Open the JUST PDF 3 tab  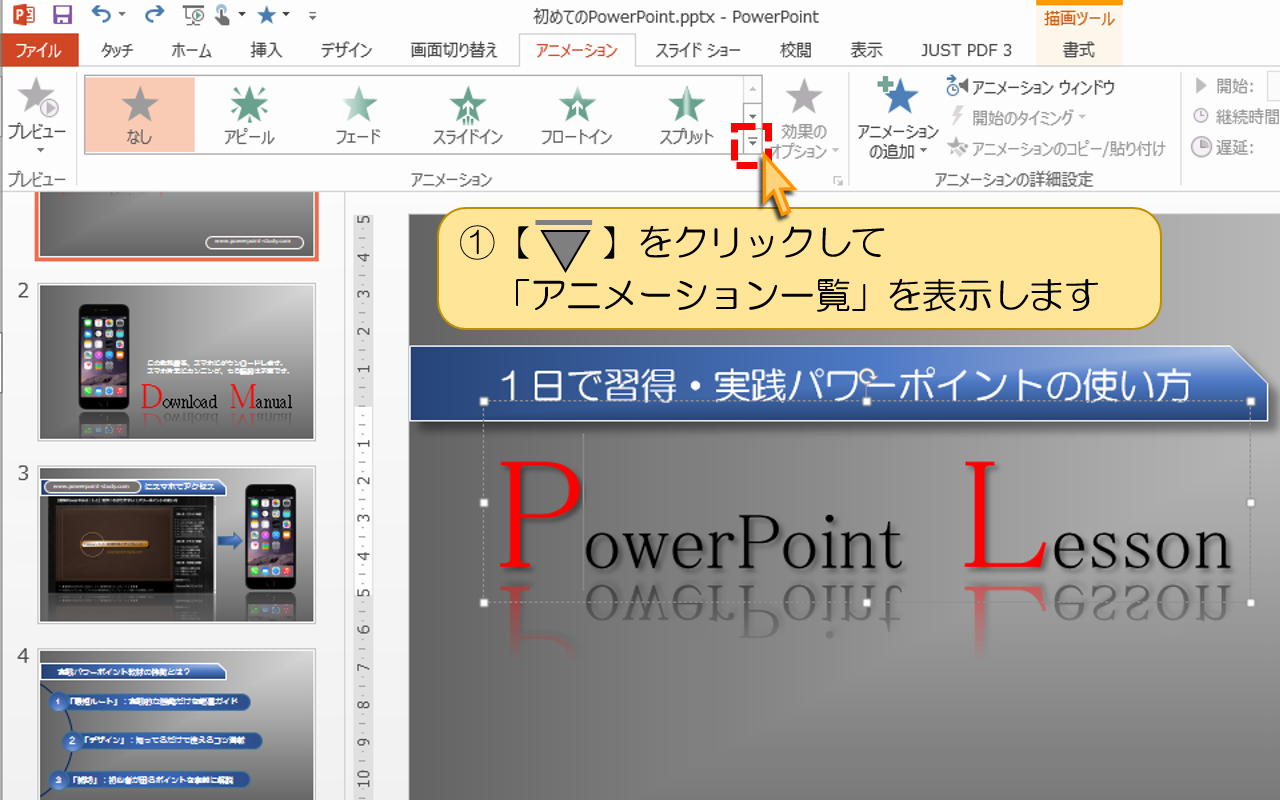click(966, 50)
